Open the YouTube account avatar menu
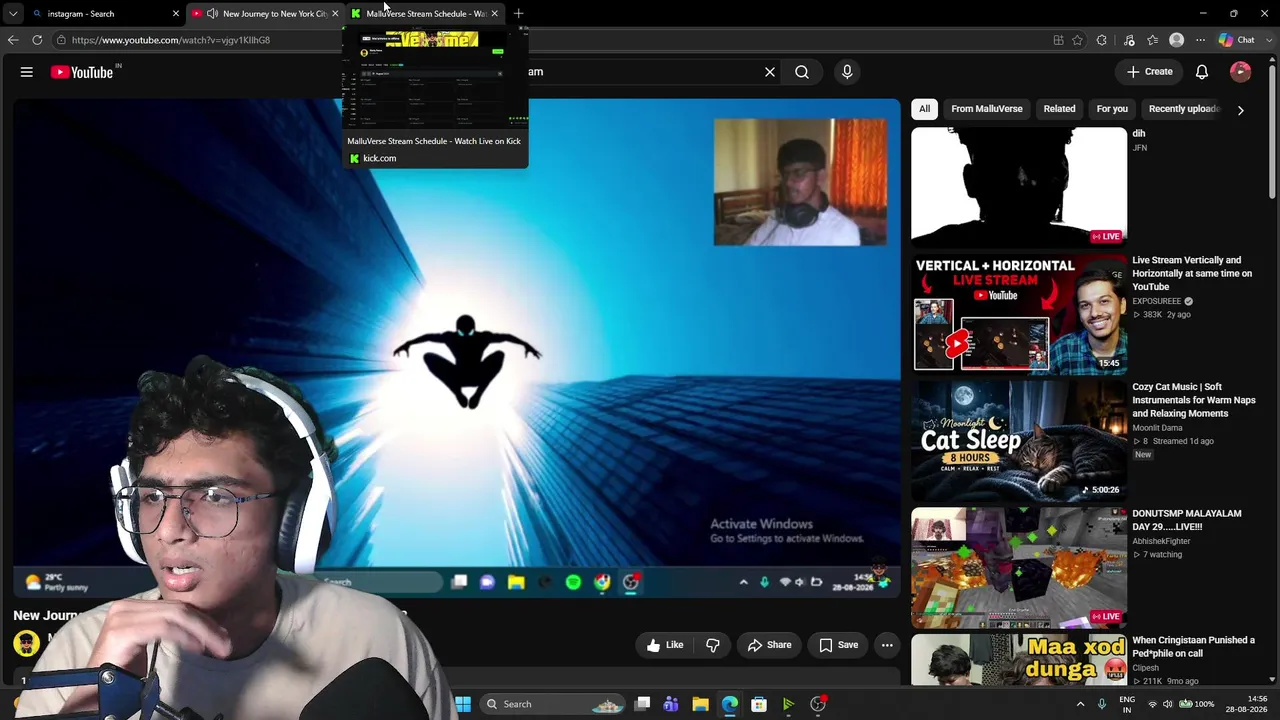Image resolution: width=1280 pixels, height=720 pixels. 1240,72
